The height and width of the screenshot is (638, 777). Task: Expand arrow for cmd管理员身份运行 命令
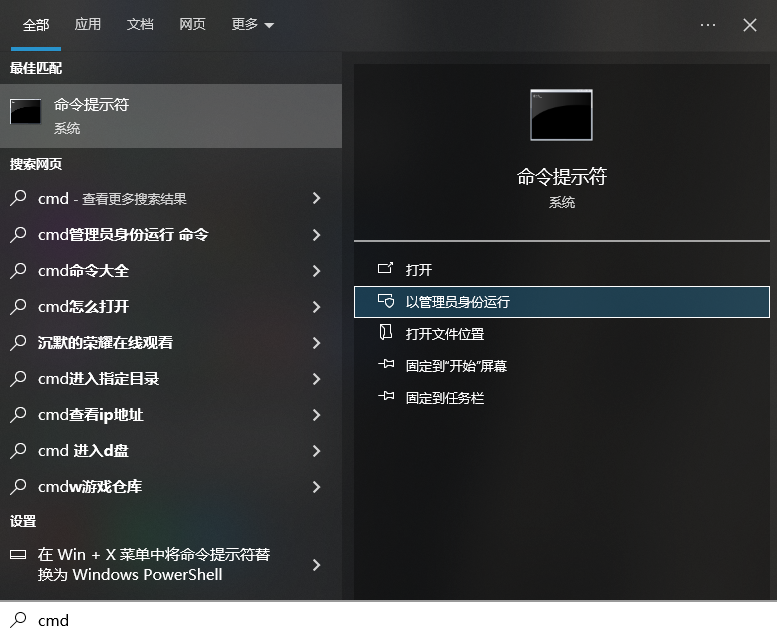(317, 234)
